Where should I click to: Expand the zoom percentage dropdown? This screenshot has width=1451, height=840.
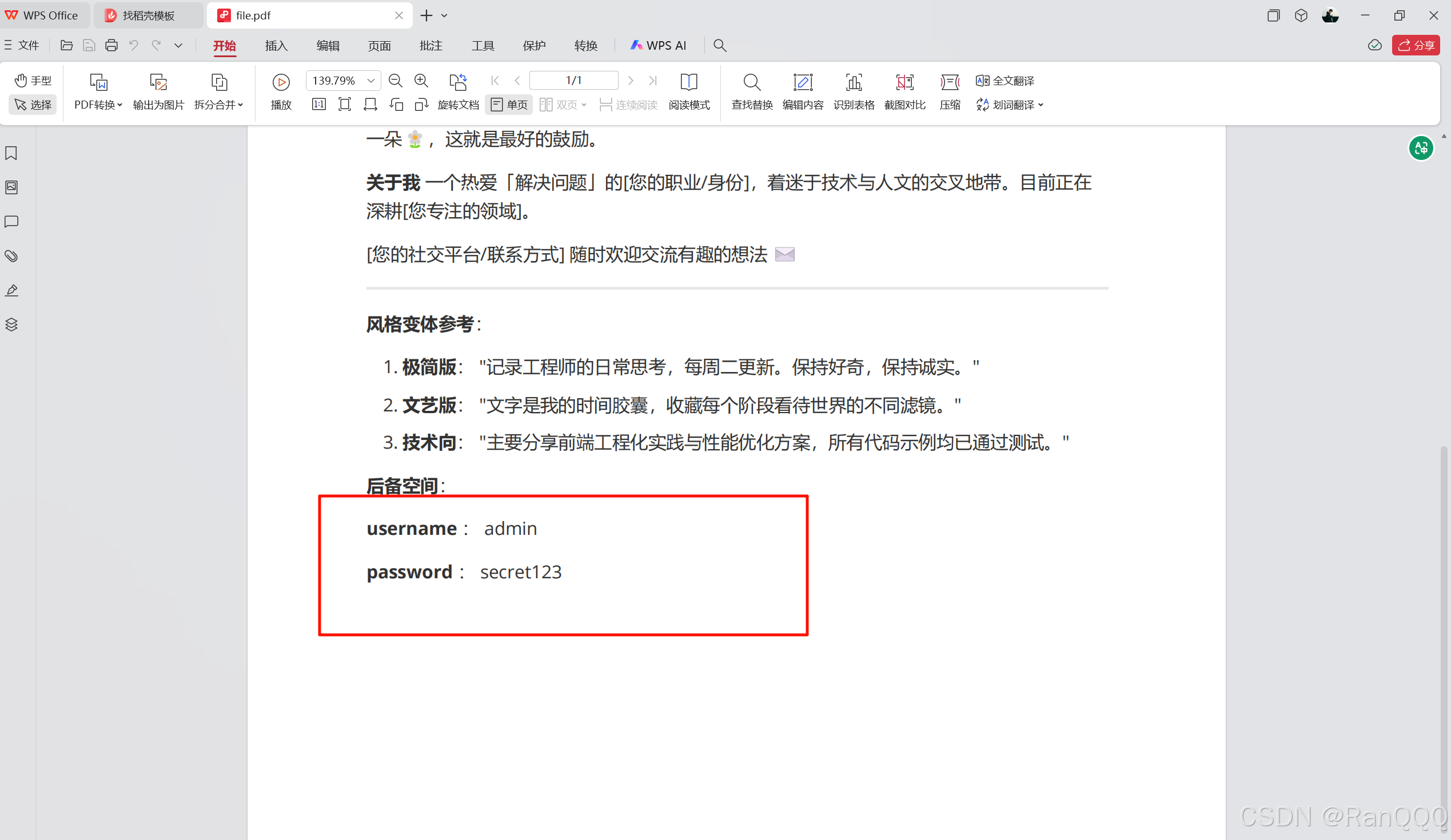[x=371, y=81]
